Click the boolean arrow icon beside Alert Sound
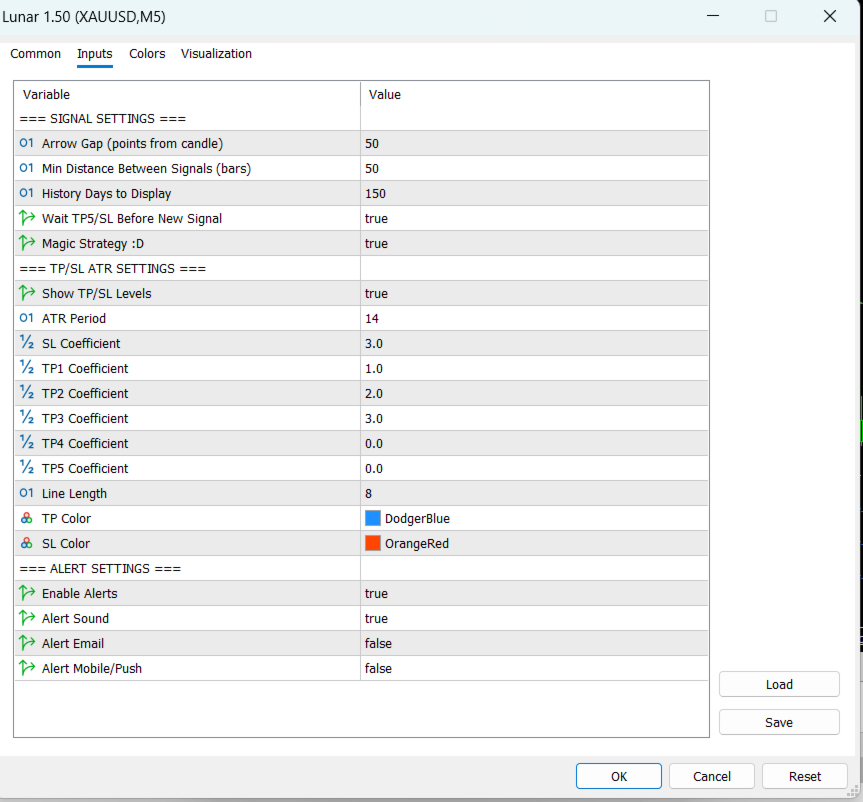 pos(26,618)
